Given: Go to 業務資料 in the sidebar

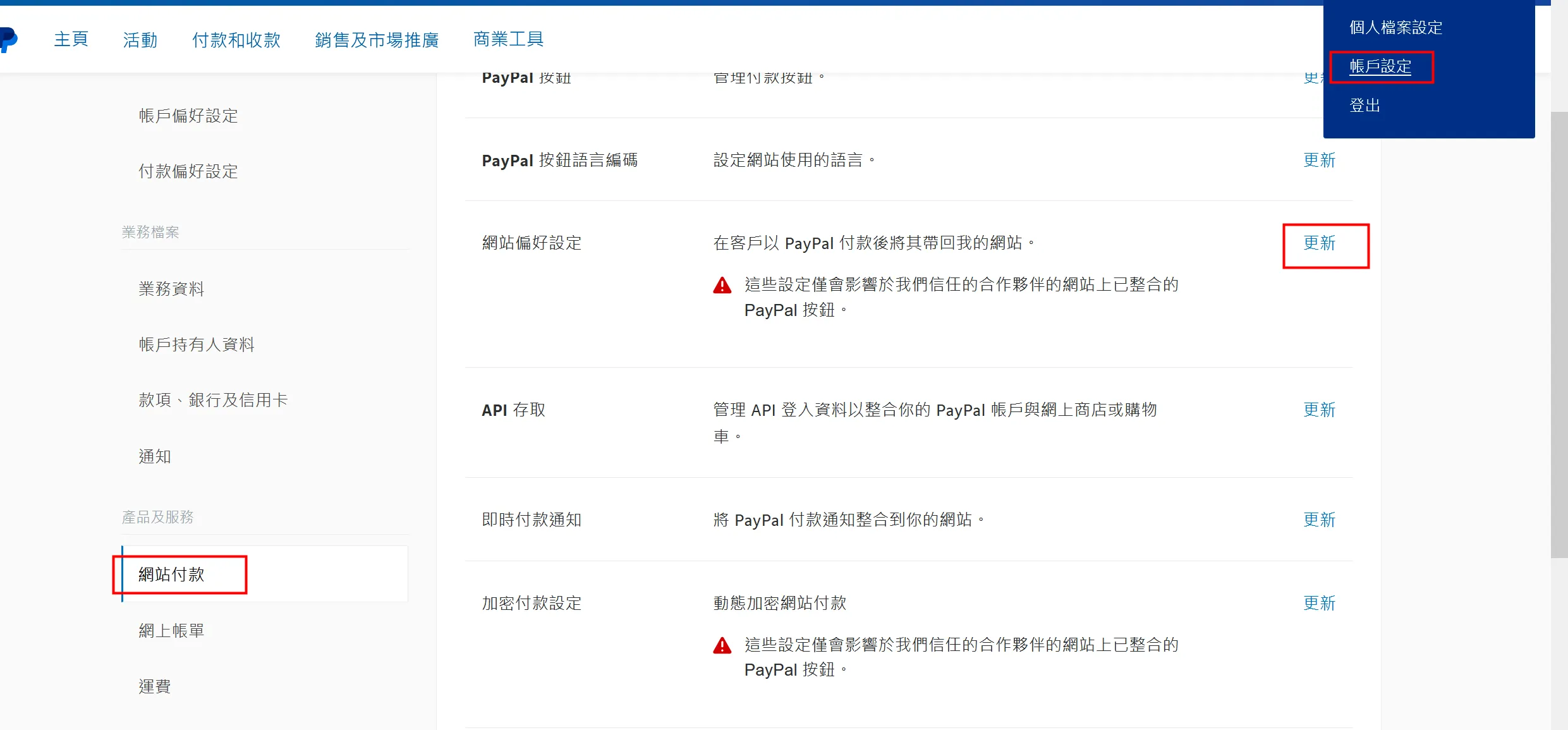Looking at the screenshot, I should click(x=171, y=289).
